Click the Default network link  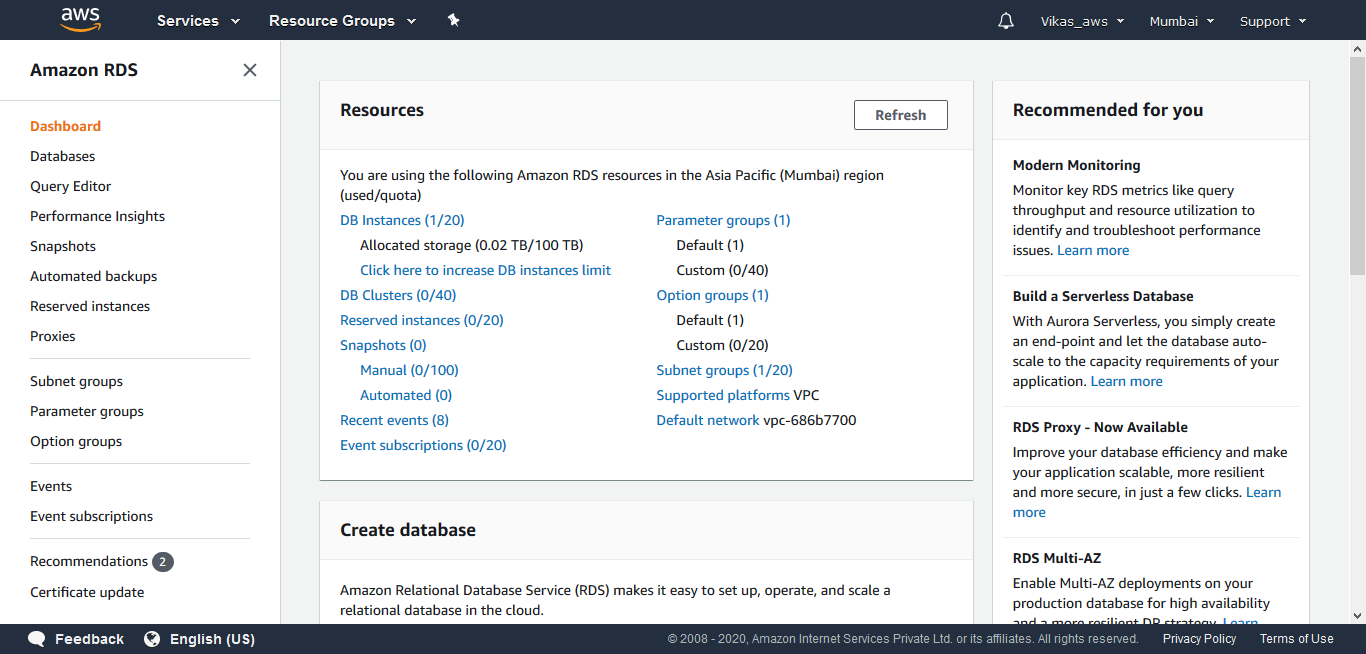click(708, 420)
